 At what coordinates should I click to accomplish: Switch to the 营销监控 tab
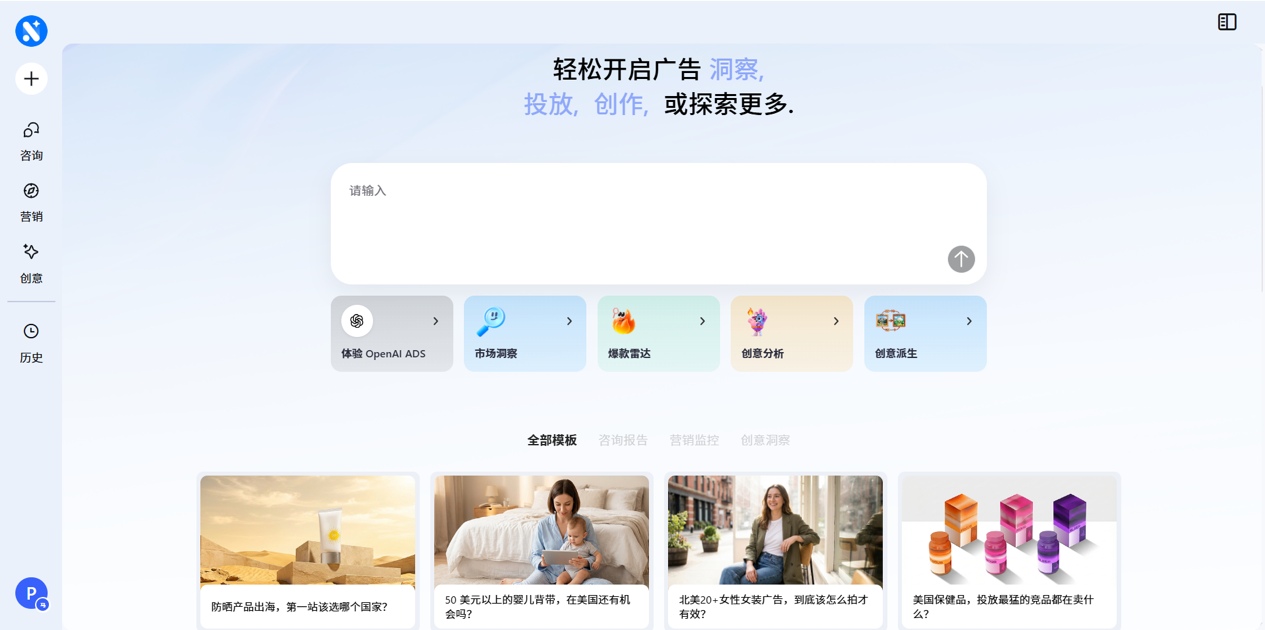[x=694, y=440]
